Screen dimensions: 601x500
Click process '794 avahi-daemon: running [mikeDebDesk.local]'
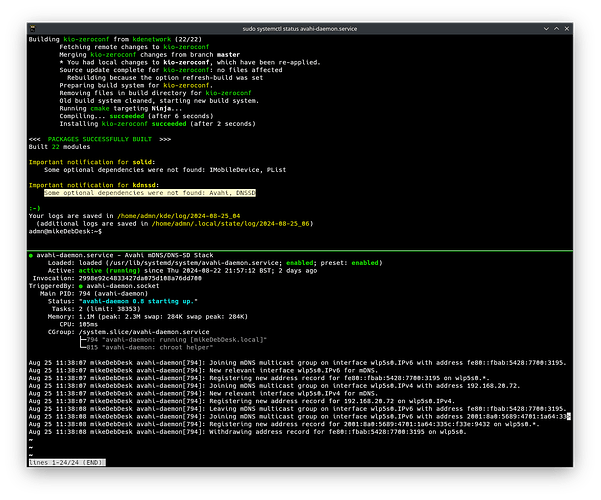click(x=176, y=340)
